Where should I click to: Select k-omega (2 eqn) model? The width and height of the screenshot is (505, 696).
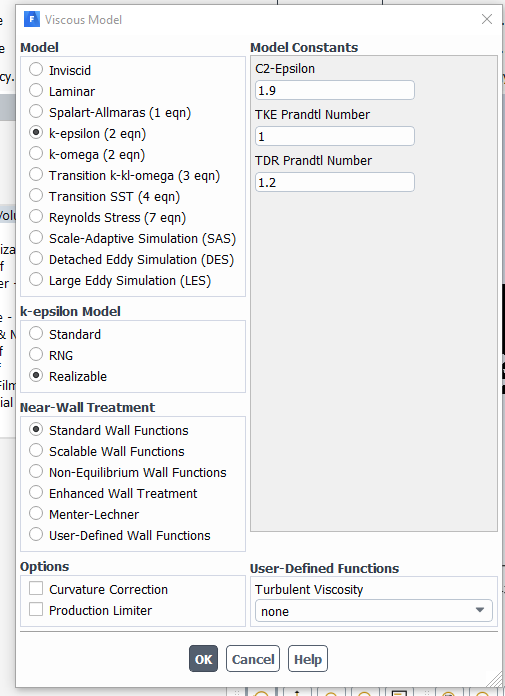coord(36,154)
